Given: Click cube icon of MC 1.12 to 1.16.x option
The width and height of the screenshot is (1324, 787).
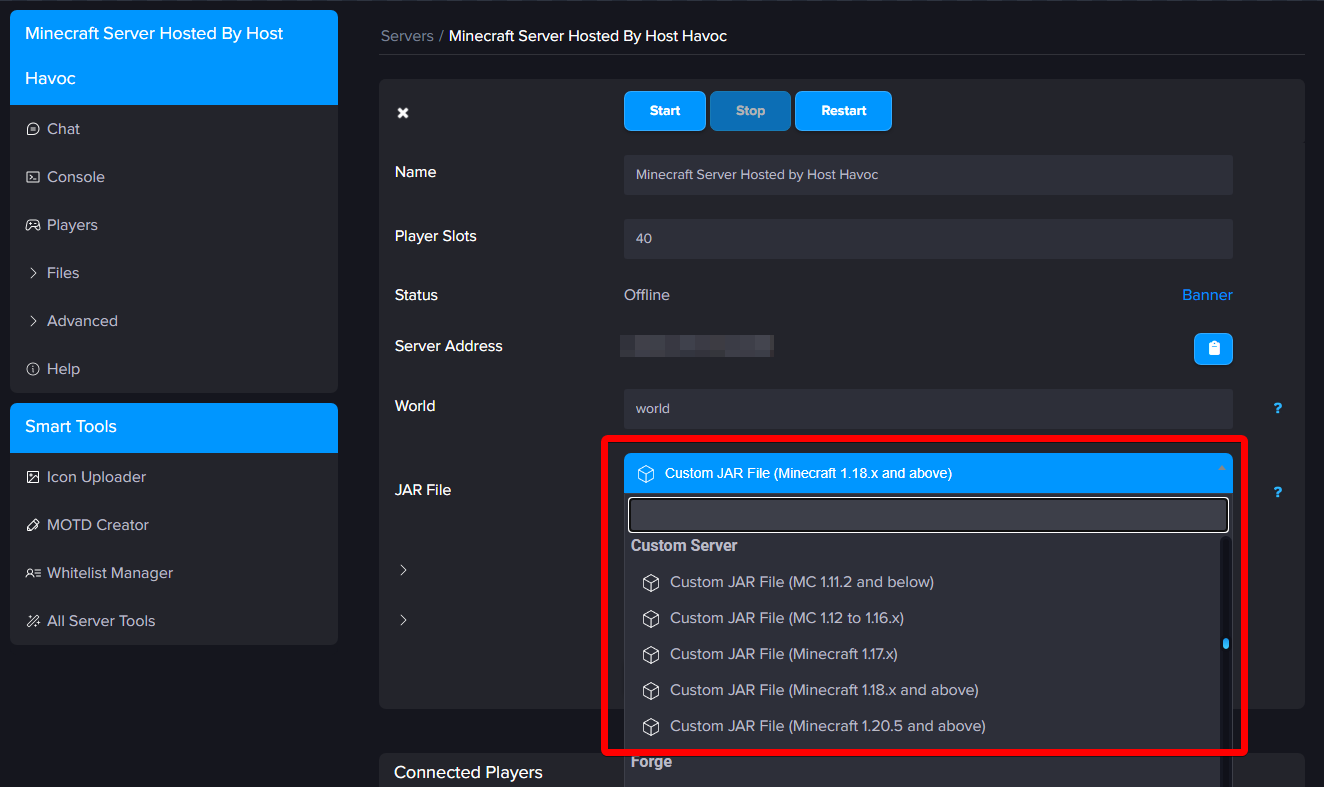Looking at the screenshot, I should [651, 619].
